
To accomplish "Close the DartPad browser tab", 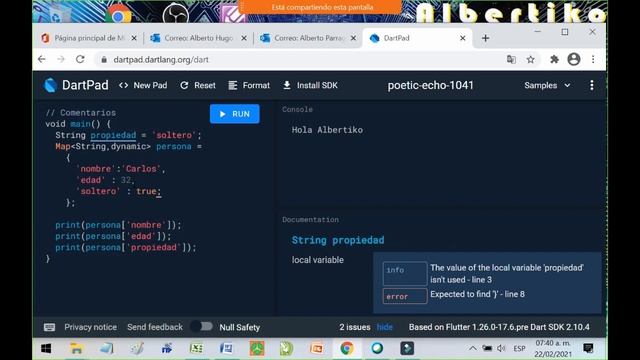I will click(x=462, y=38).
